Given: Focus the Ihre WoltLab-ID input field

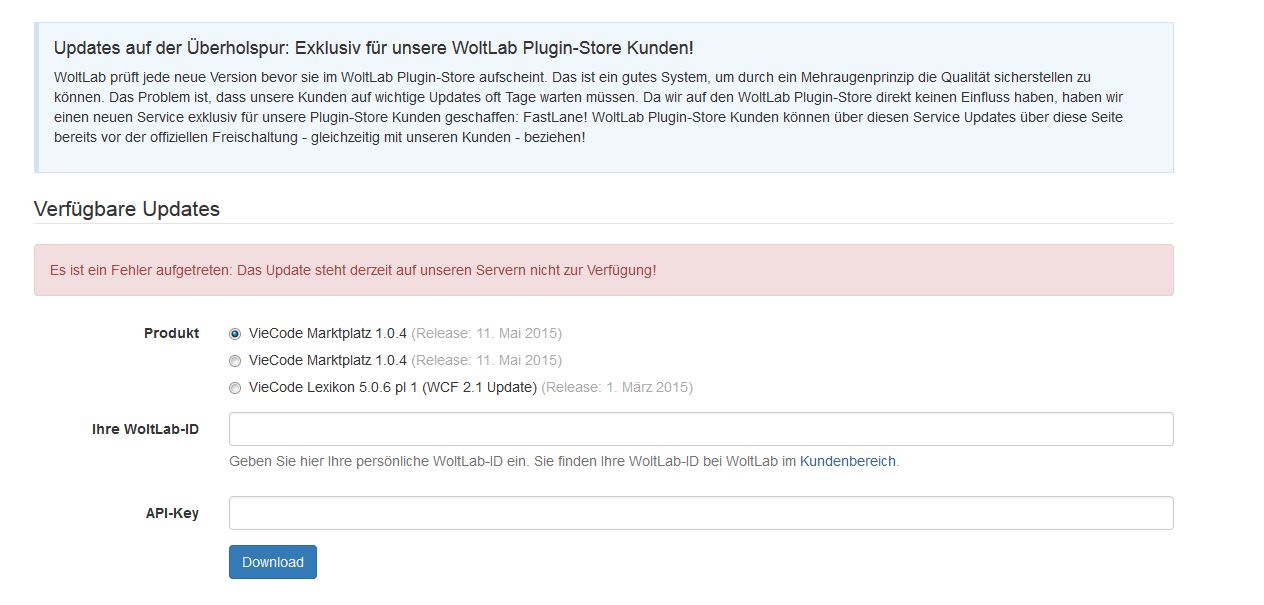Looking at the screenshot, I should click(x=700, y=429).
